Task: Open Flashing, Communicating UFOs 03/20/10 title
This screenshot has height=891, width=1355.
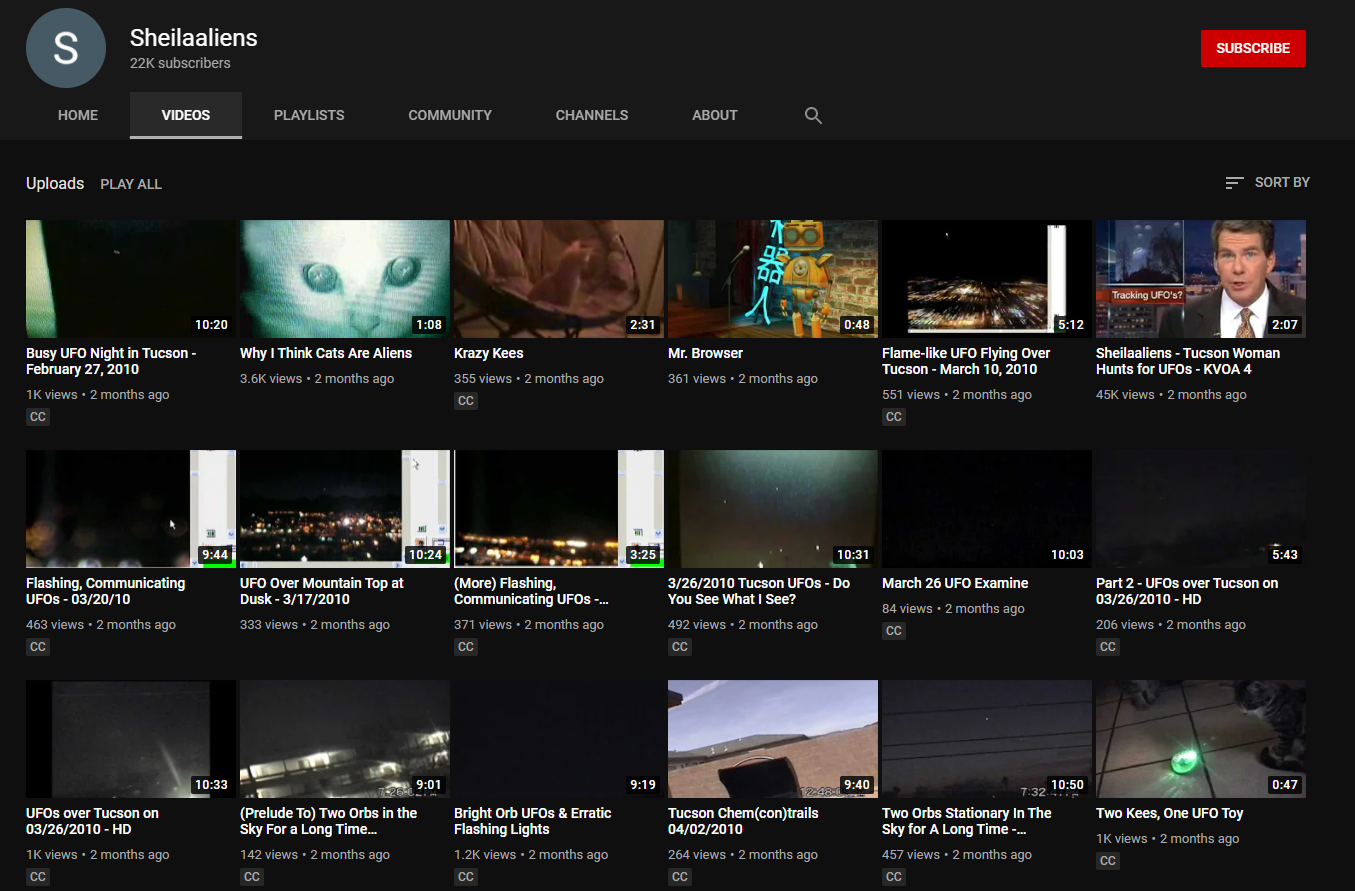Action: point(106,591)
